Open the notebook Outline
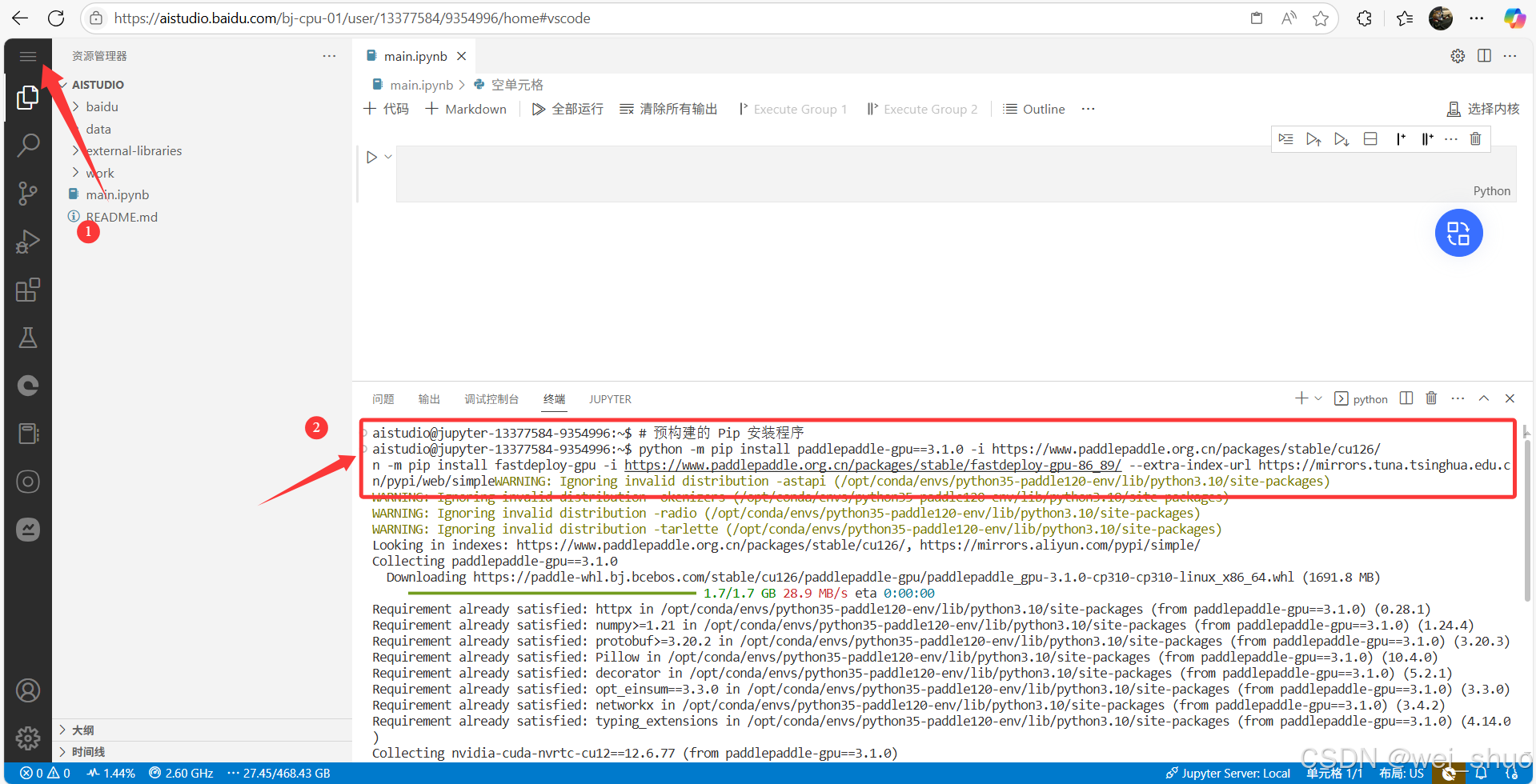Image resolution: width=1536 pixels, height=784 pixels. coord(1034,109)
